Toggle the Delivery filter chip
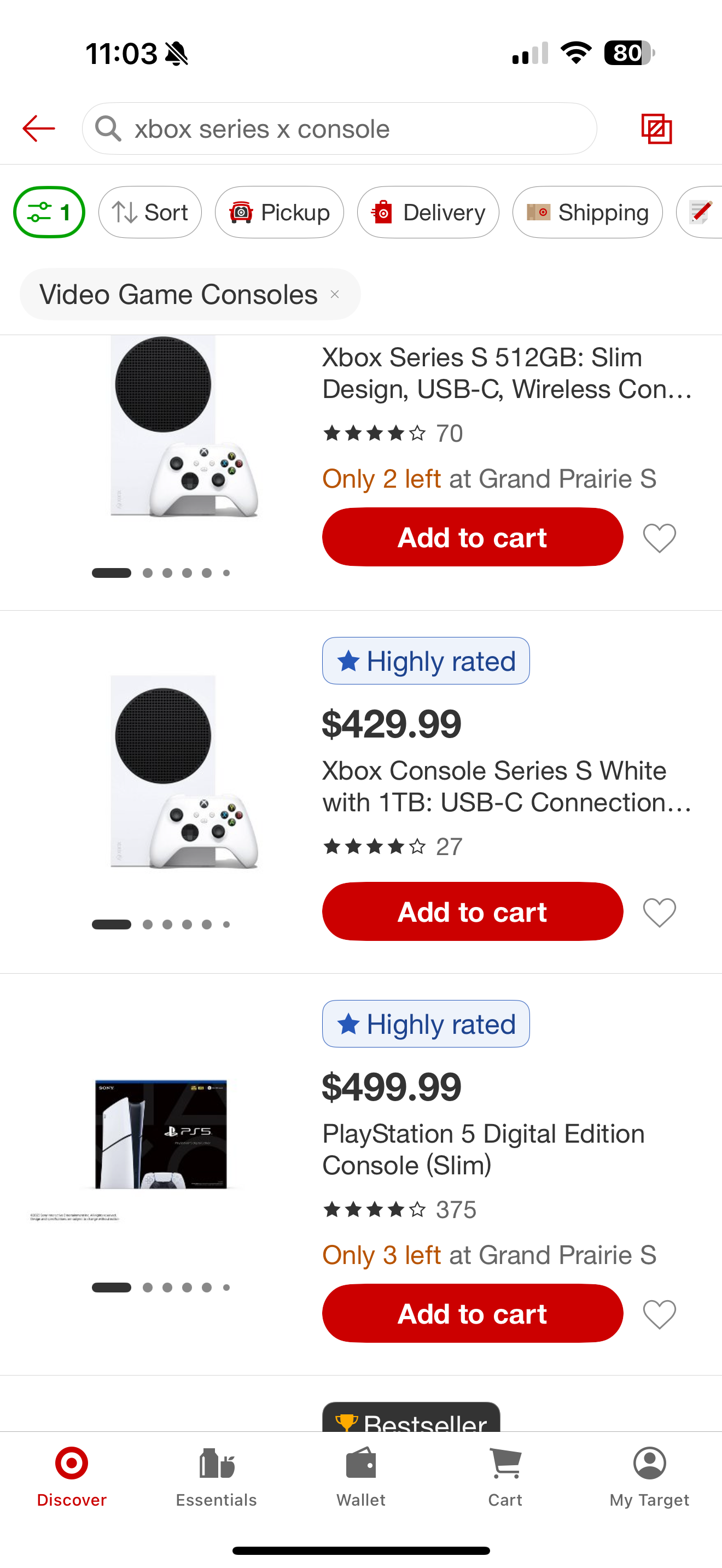 tap(428, 213)
